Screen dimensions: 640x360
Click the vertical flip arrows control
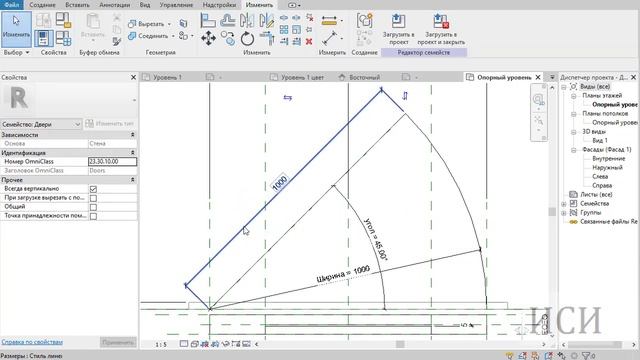[x=405, y=96]
